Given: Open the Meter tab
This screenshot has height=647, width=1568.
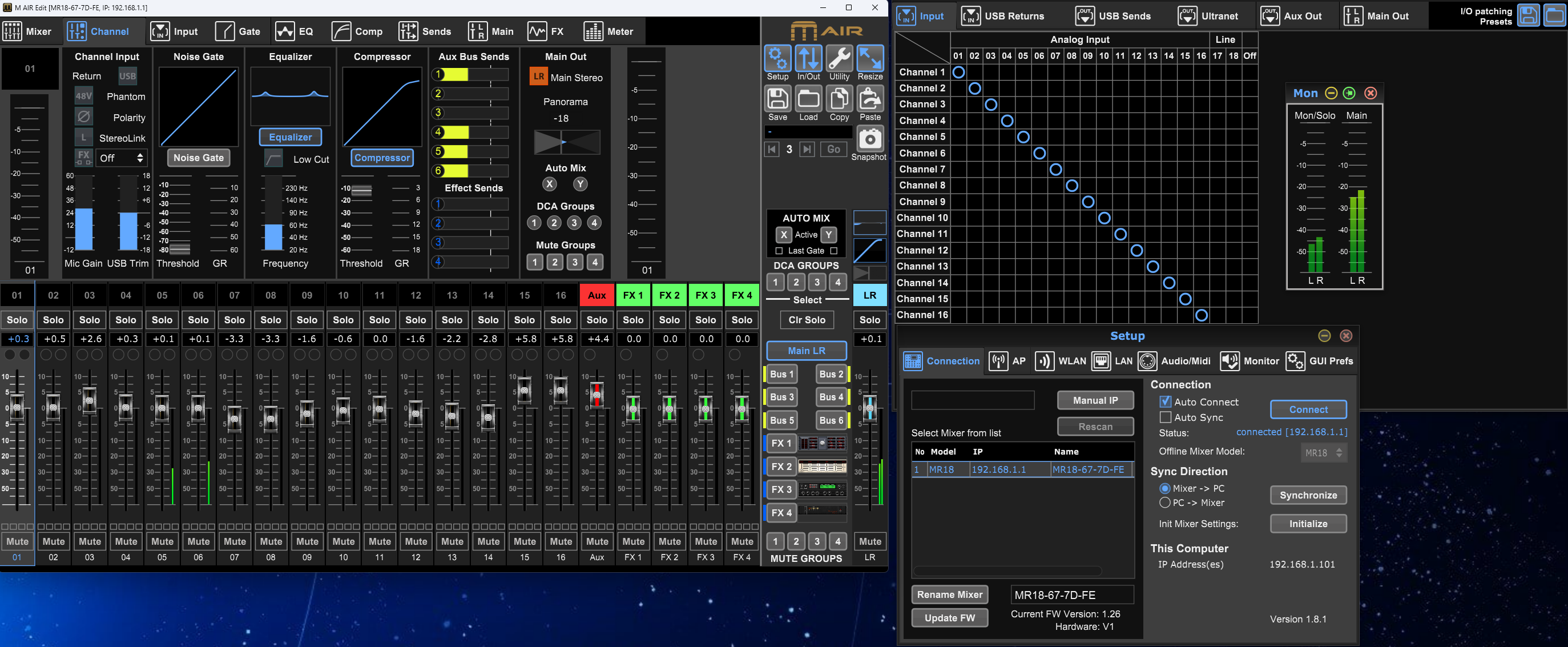Looking at the screenshot, I should tap(608, 31).
